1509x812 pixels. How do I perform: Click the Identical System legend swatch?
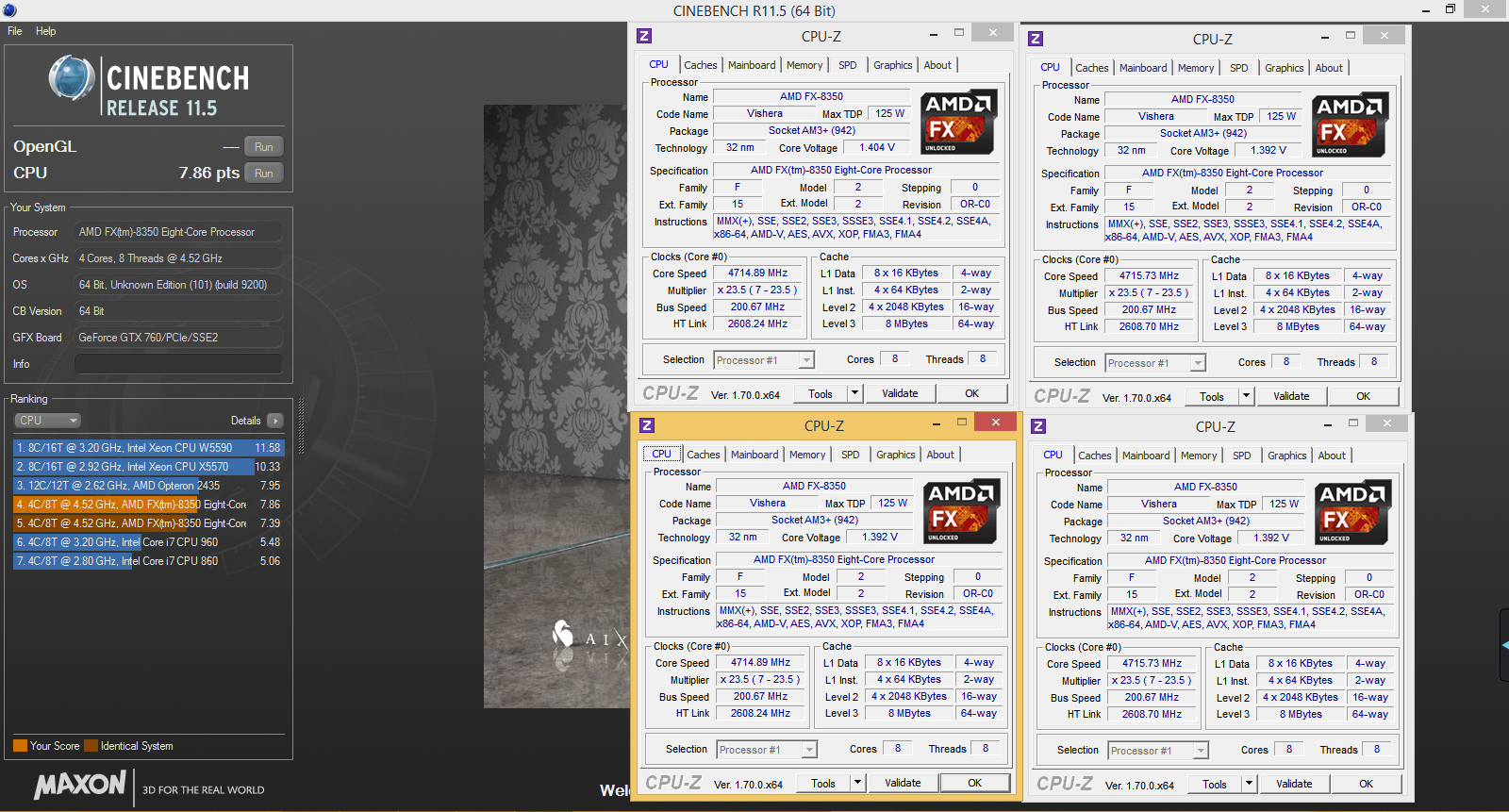(x=91, y=746)
